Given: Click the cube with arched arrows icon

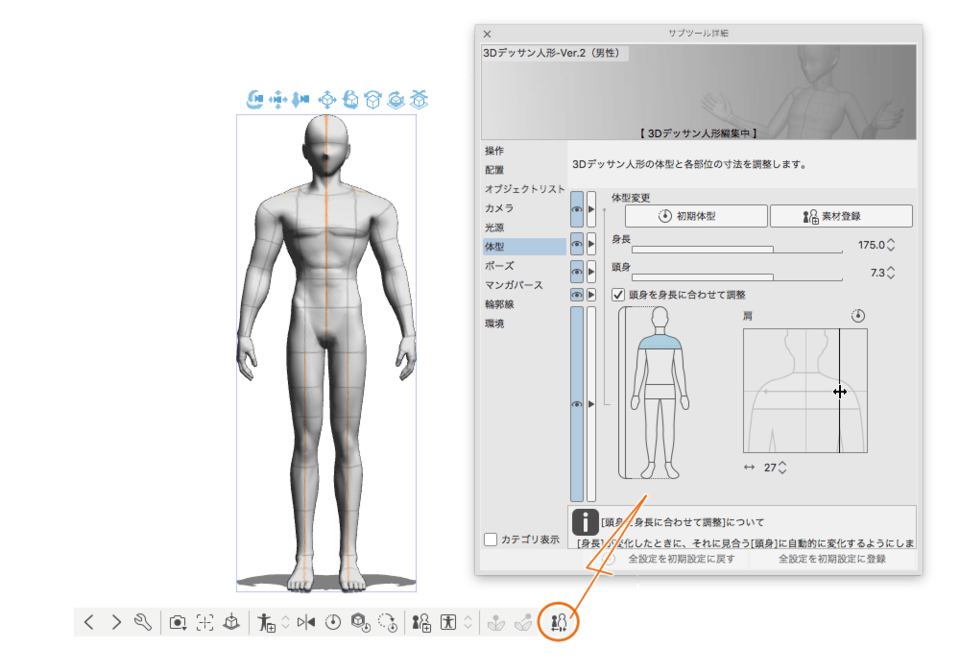Looking at the screenshot, I should (373, 99).
